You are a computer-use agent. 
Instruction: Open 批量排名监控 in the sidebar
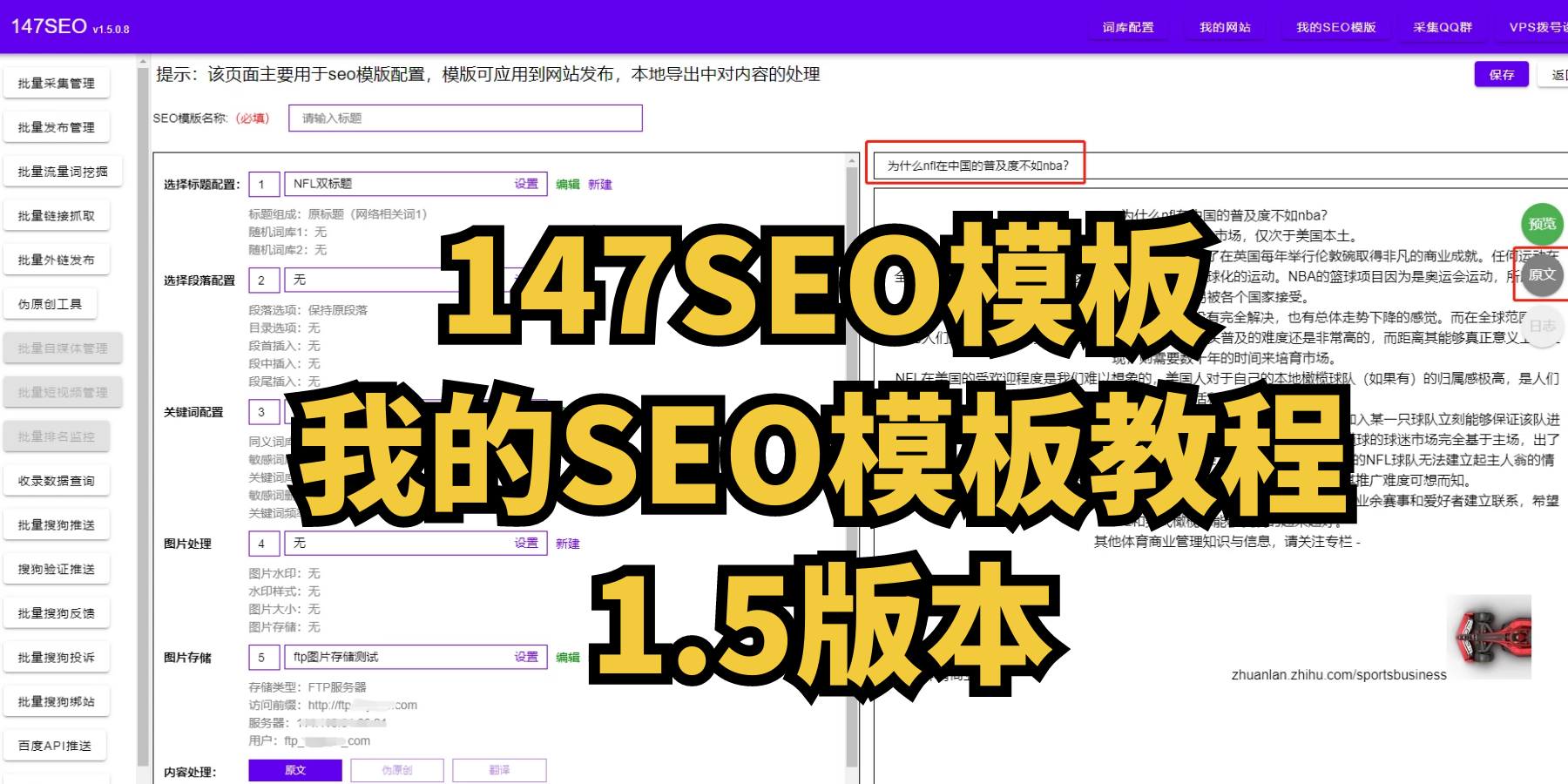tap(57, 436)
